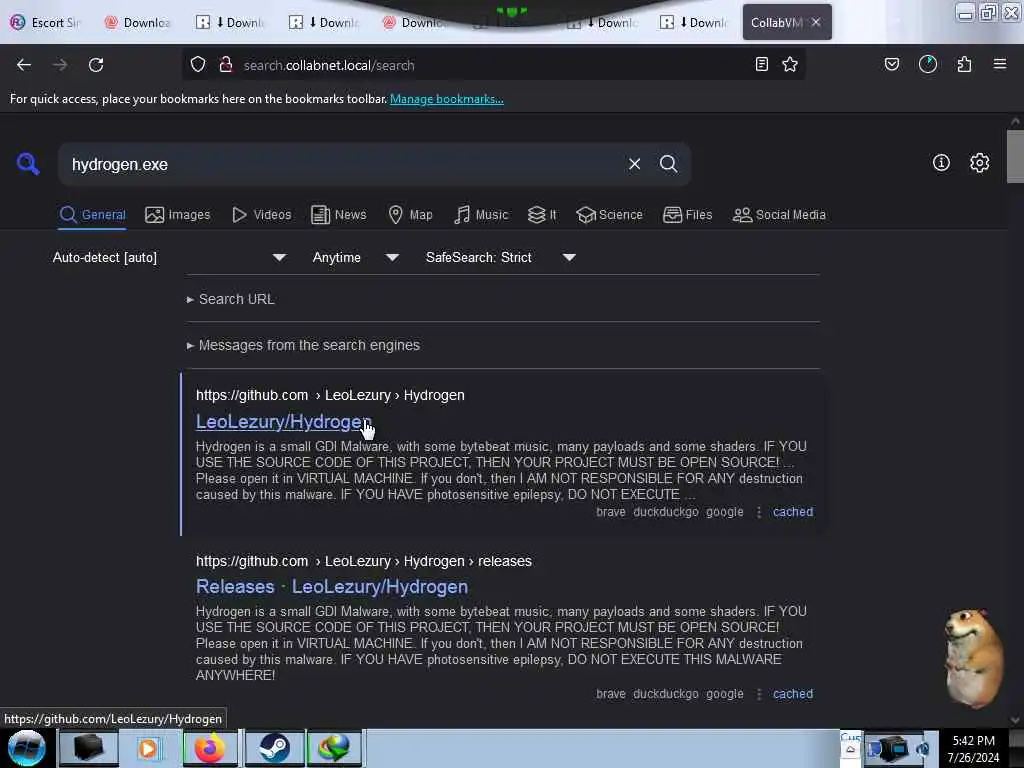The height and width of the screenshot is (768, 1024).
Task: Clear the search query with the X
Action: pos(634,164)
